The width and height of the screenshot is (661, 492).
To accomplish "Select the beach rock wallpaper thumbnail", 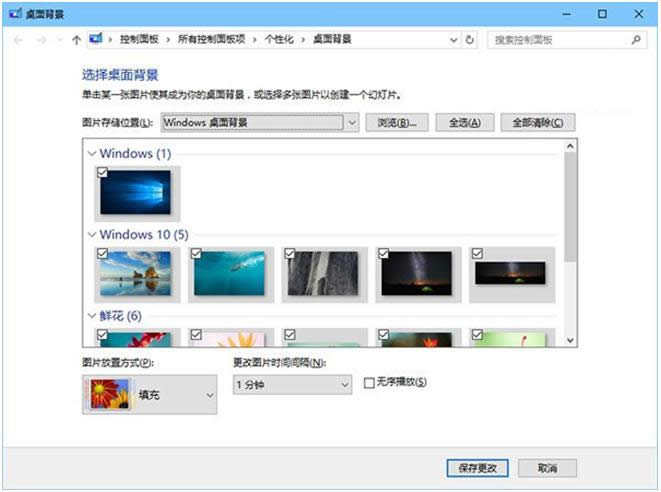I will click(136, 273).
